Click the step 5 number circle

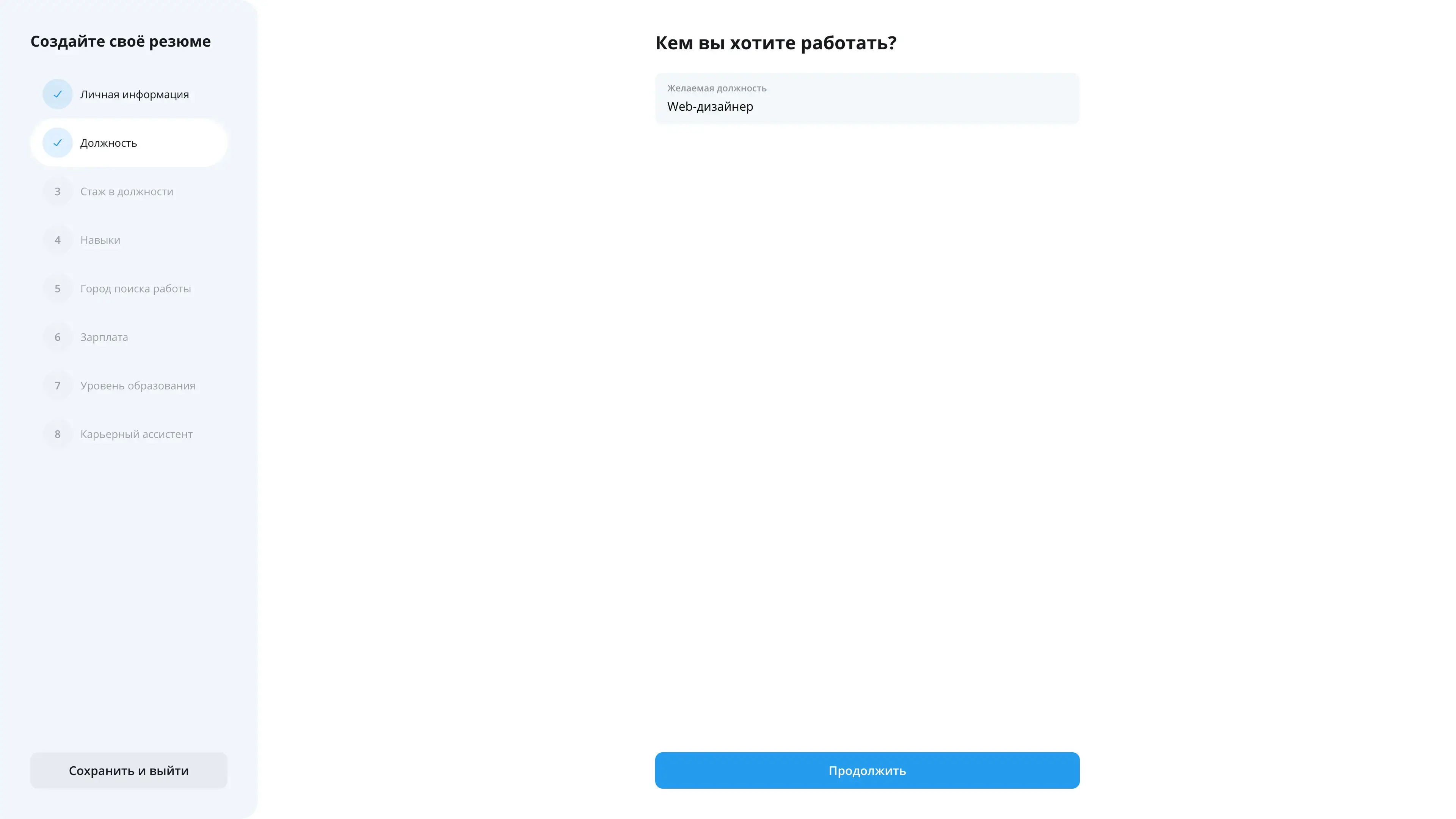[x=57, y=289]
